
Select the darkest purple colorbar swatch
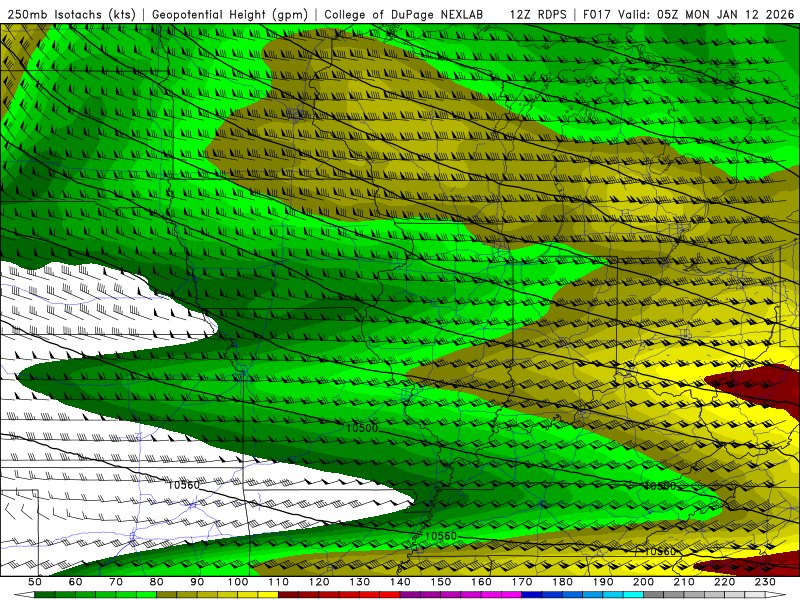coord(410,595)
